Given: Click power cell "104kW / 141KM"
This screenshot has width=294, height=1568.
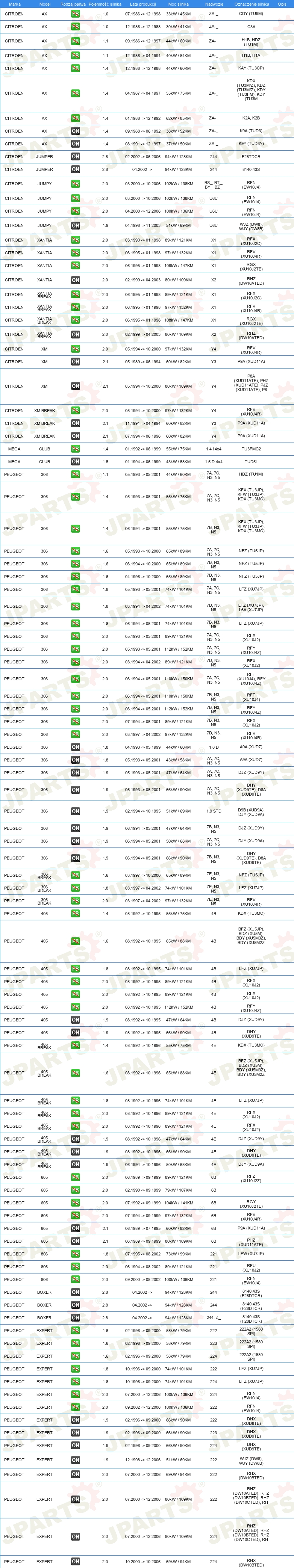Looking at the screenshot, I should [x=178, y=1203].
